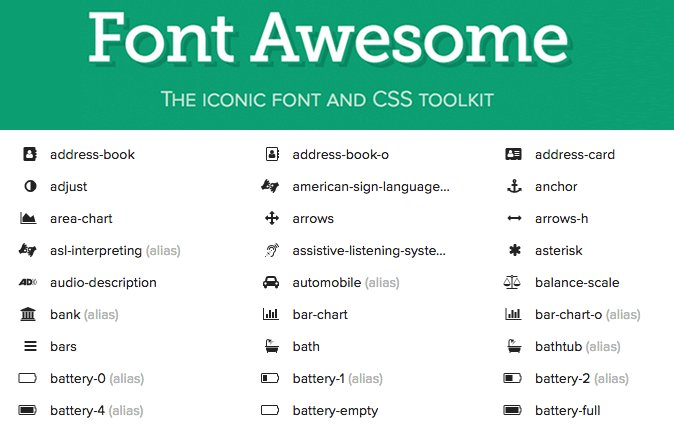Image resolution: width=674 pixels, height=424 pixels.
Task: Open the american-sign-language... link
Action: [x=371, y=187]
